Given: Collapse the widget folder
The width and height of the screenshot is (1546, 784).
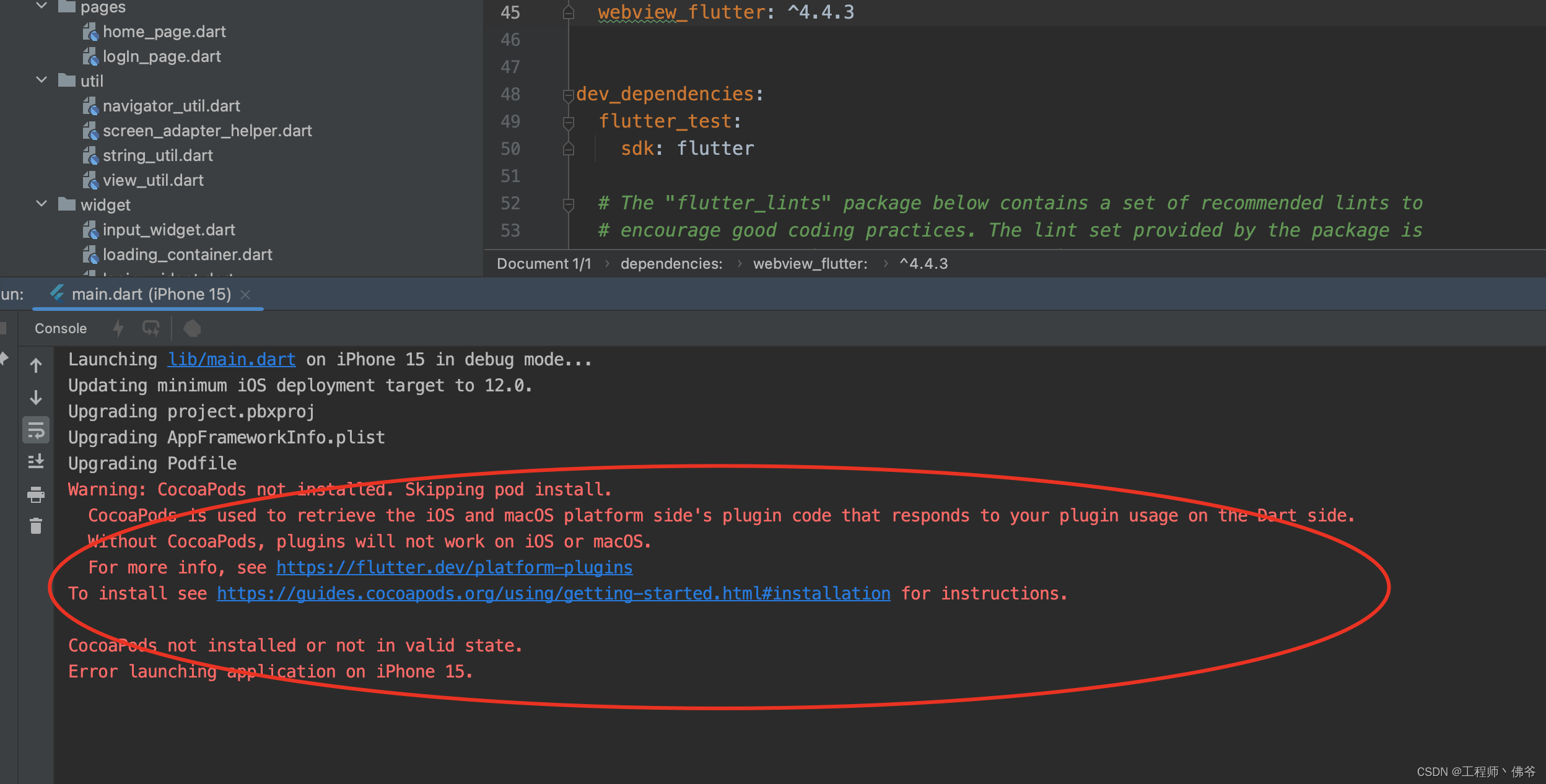Looking at the screenshot, I should [x=41, y=203].
